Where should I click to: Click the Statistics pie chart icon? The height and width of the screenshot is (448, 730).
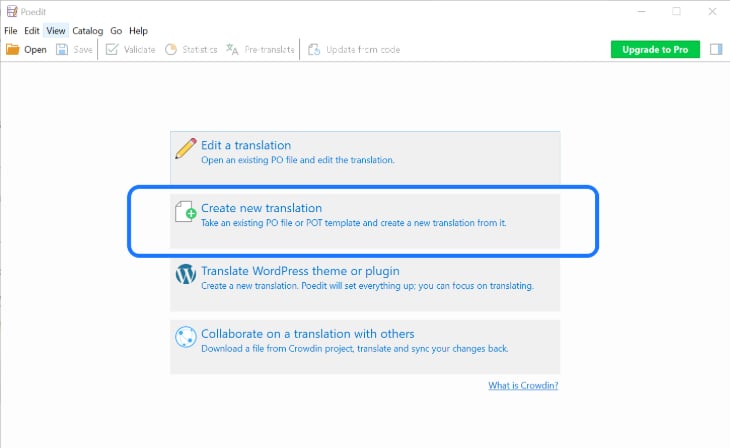(x=171, y=49)
